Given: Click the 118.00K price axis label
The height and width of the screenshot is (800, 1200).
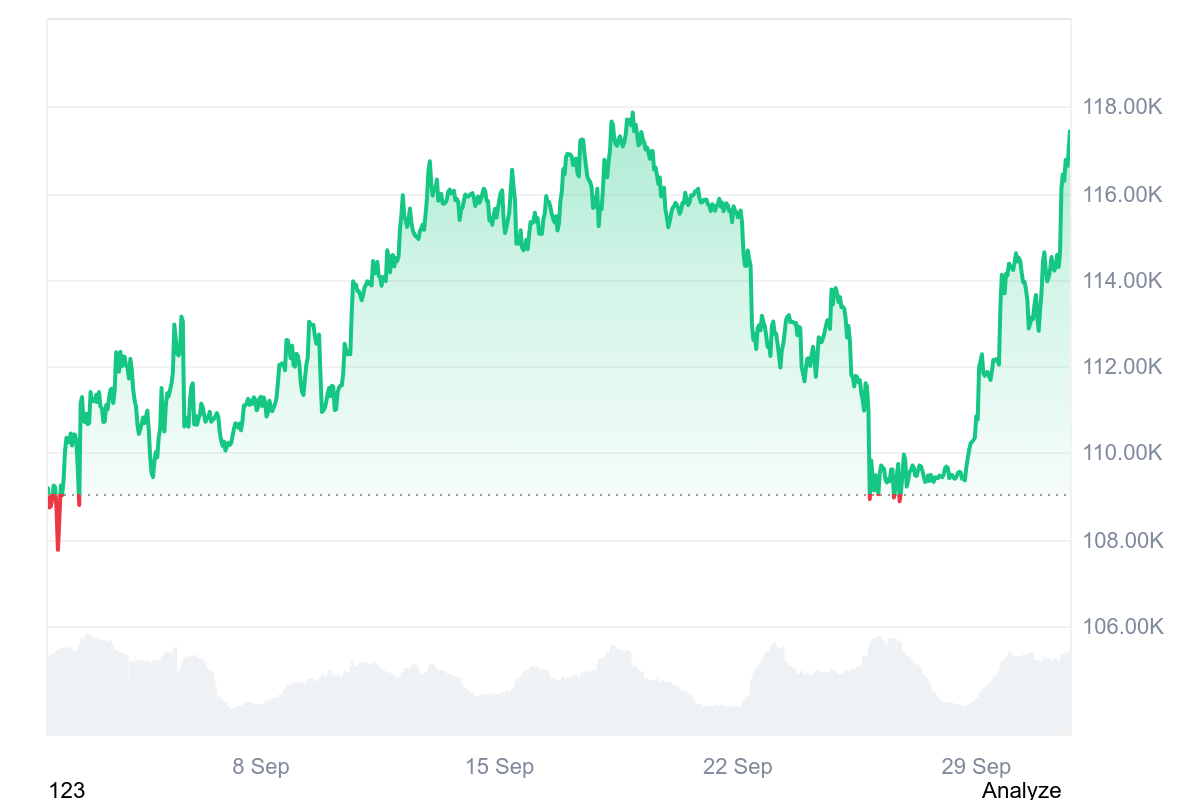Looking at the screenshot, I should click(x=1122, y=107).
